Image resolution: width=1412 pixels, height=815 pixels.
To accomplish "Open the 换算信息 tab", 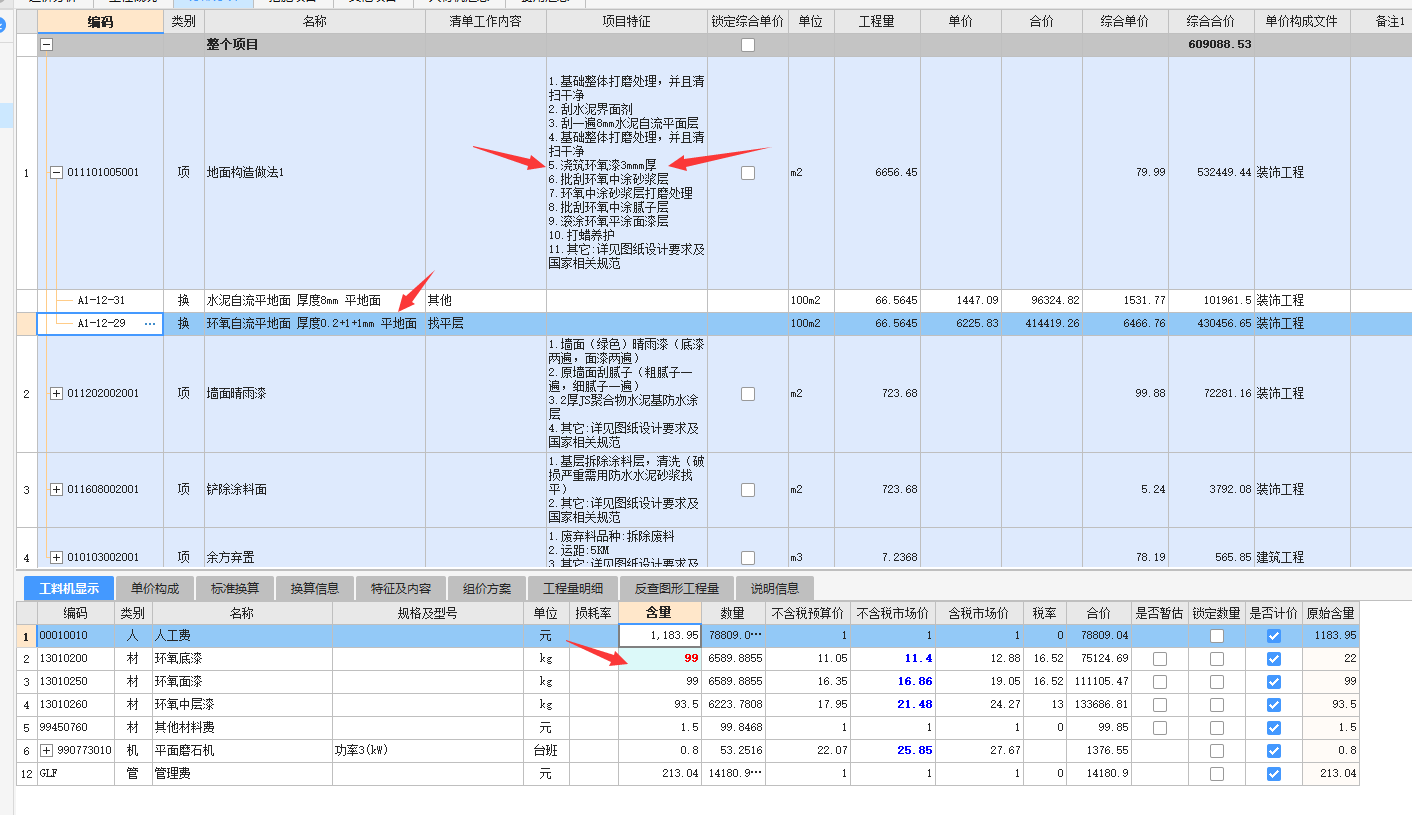I will pyautogui.click(x=315, y=588).
